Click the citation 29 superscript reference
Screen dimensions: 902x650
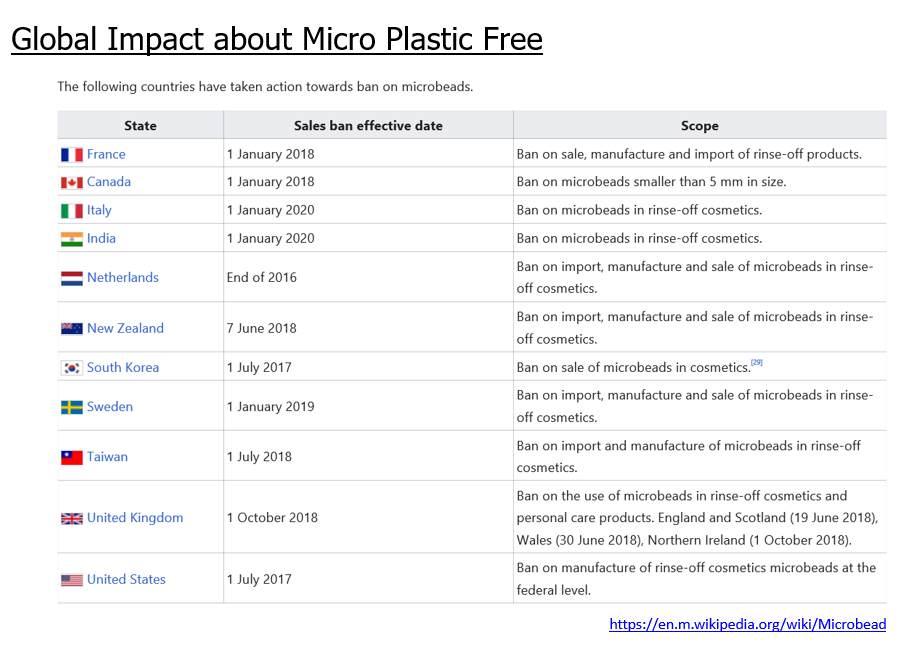point(757,363)
